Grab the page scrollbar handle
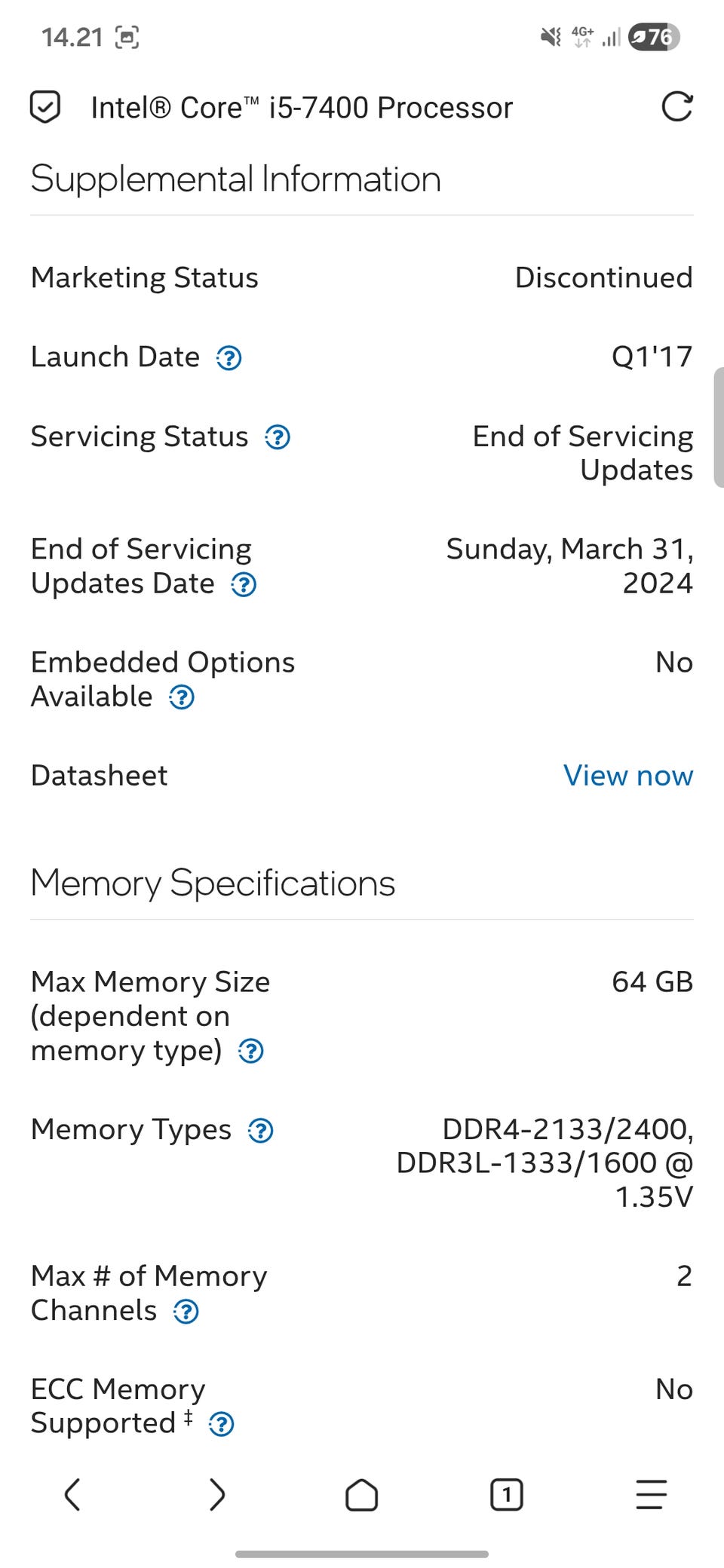Screen dimensions: 724x1568 (x=718, y=427)
